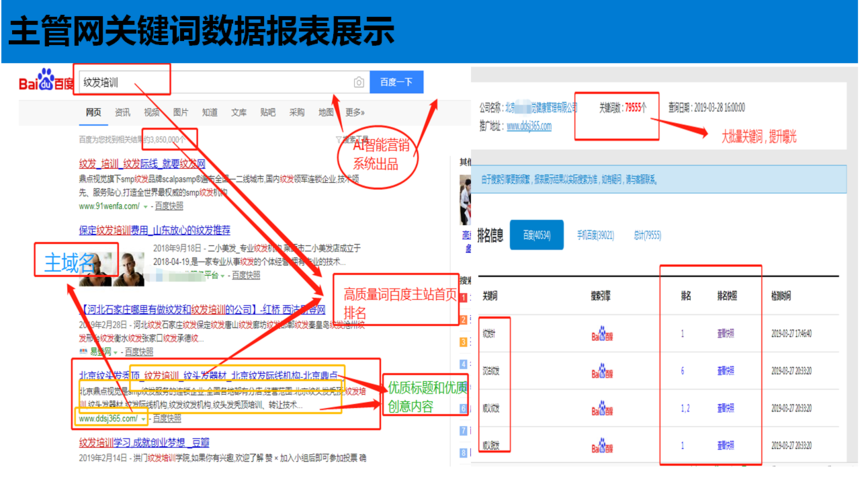860x484 pixels.
Task: Open 百度快照 for the ddsj365 result
Action: 167,418
